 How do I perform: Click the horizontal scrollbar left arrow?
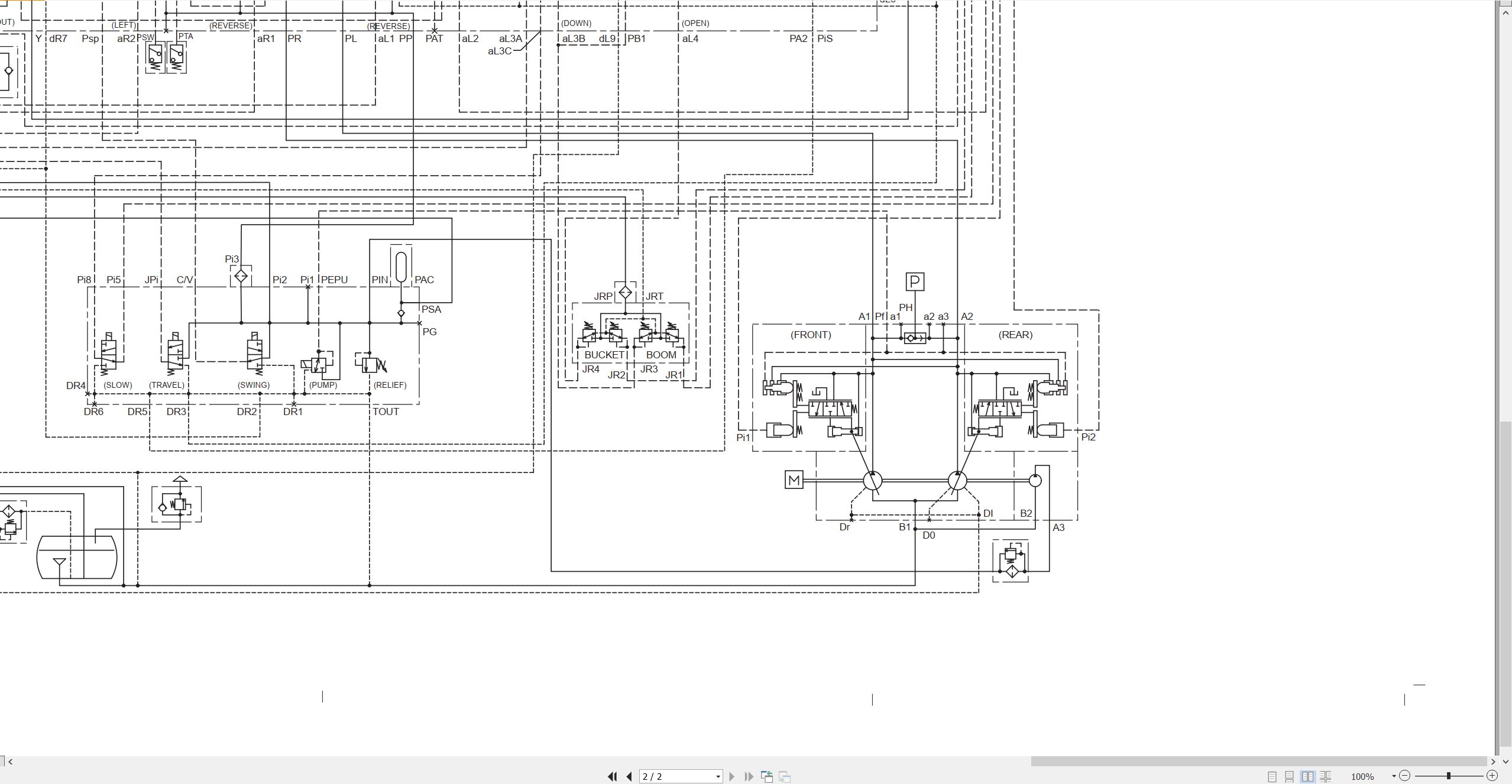pyautogui.click(x=11, y=762)
